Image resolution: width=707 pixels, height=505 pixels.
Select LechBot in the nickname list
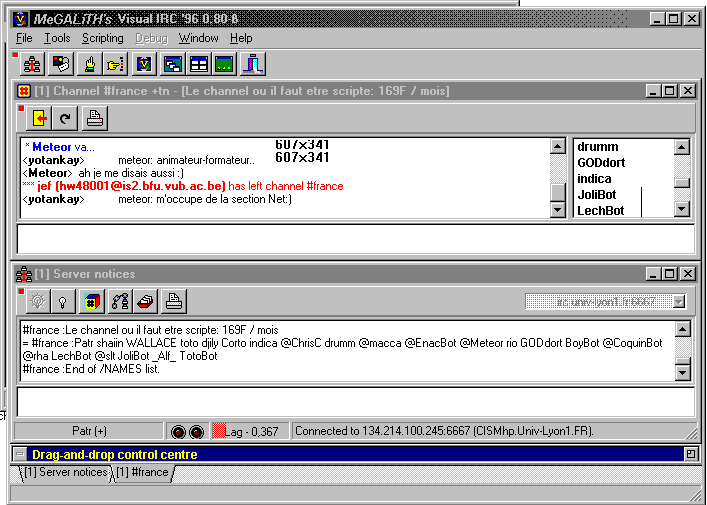(601, 211)
